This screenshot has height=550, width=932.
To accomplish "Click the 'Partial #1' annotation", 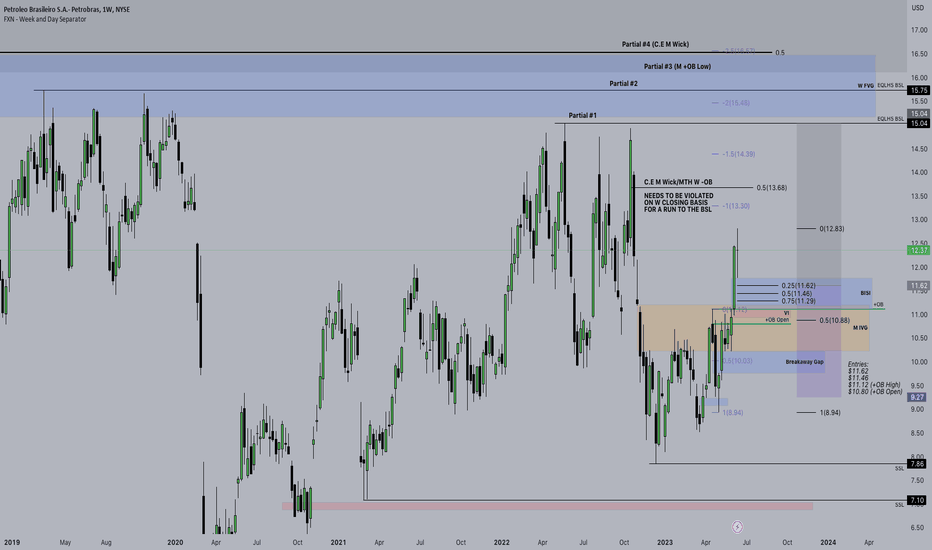I will (582, 115).
